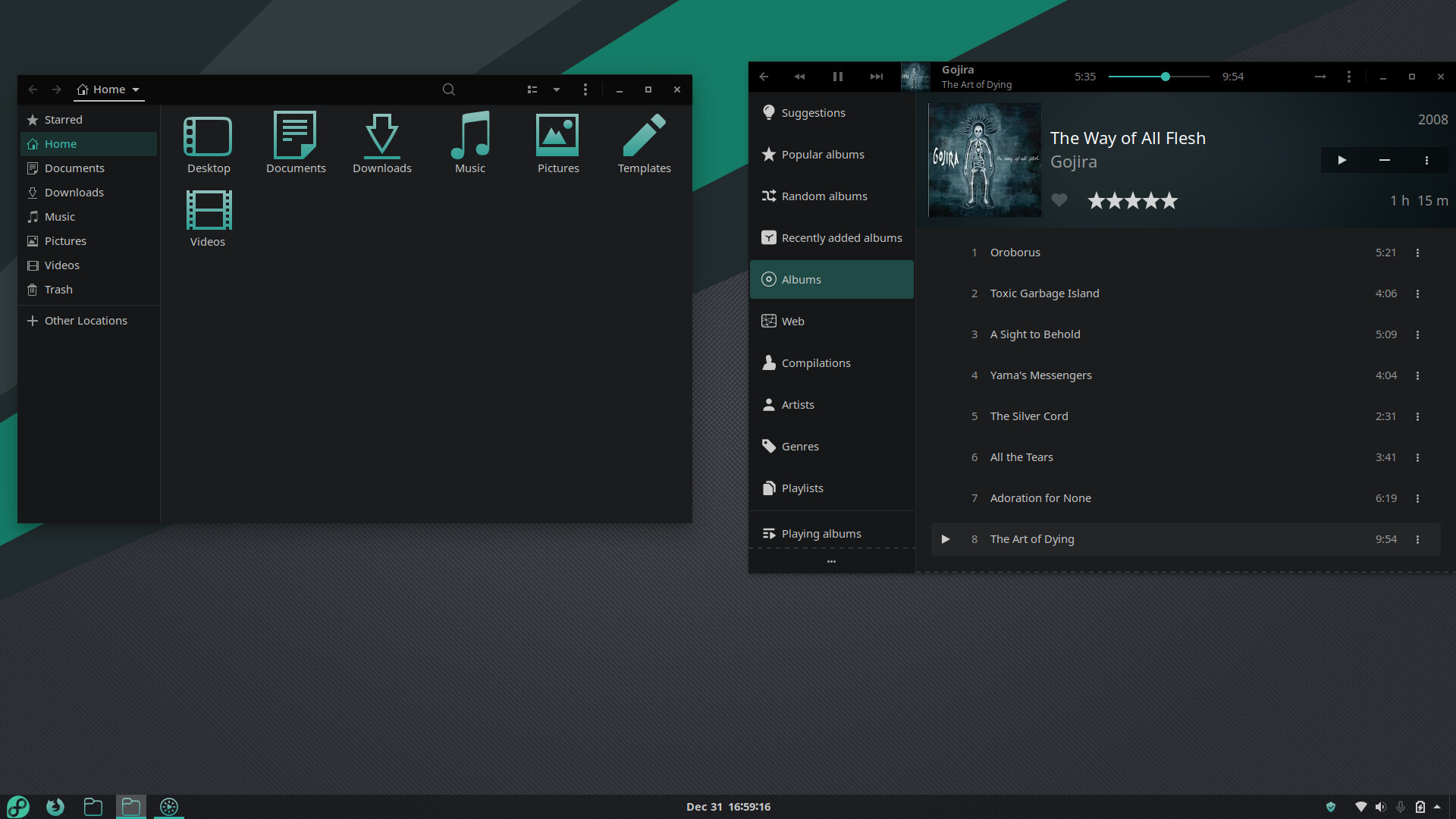Open Playlists view
Image resolution: width=1456 pixels, height=819 pixels.
(832, 488)
